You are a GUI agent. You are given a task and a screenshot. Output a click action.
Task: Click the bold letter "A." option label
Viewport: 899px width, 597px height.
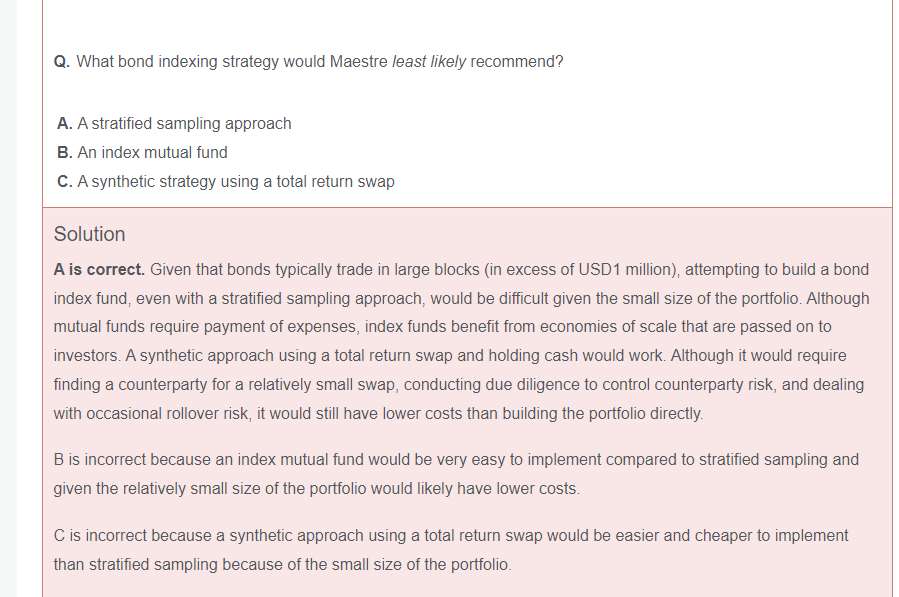pyautogui.click(x=65, y=124)
